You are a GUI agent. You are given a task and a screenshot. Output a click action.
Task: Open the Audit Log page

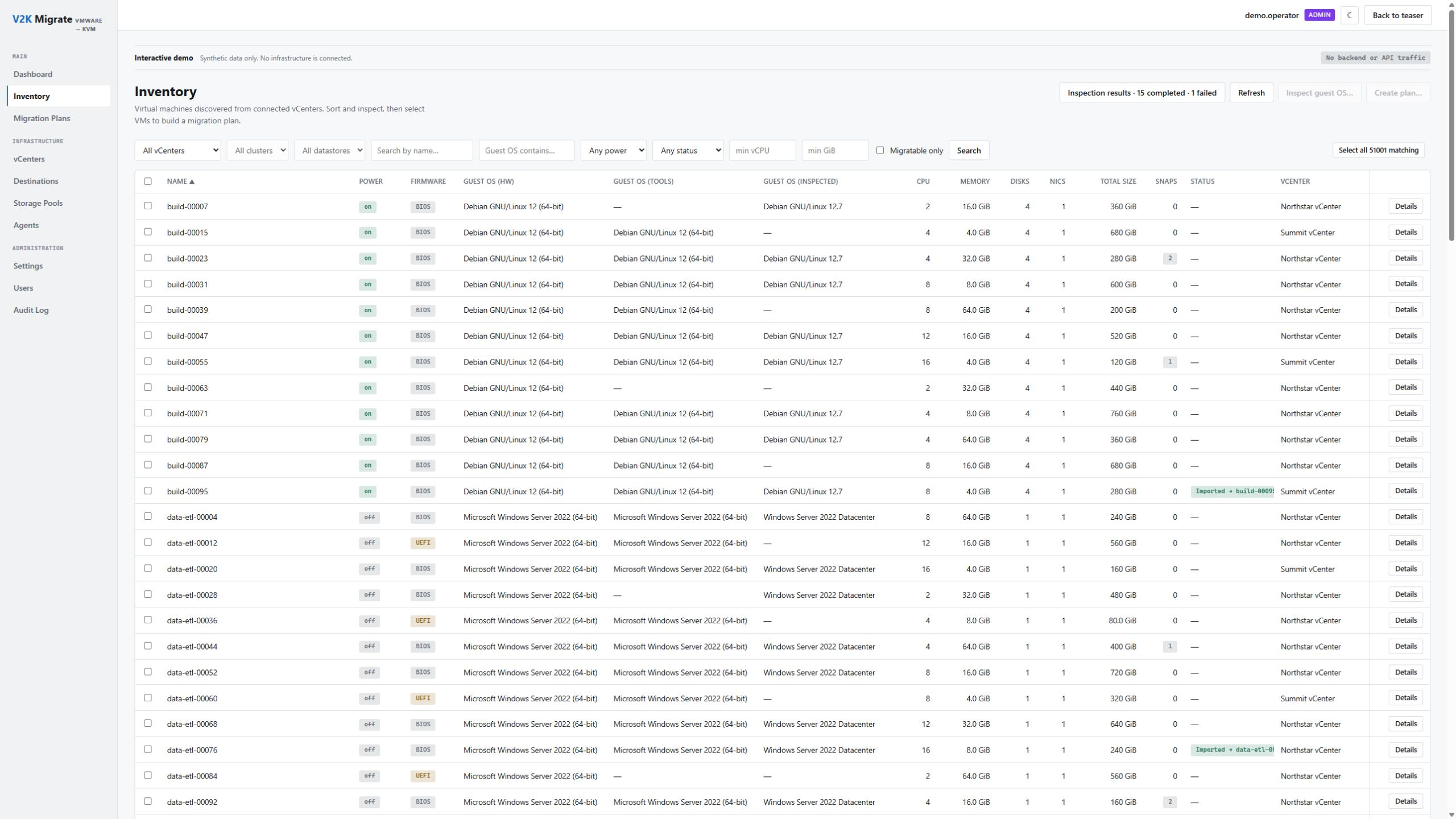pyautogui.click(x=59, y=310)
